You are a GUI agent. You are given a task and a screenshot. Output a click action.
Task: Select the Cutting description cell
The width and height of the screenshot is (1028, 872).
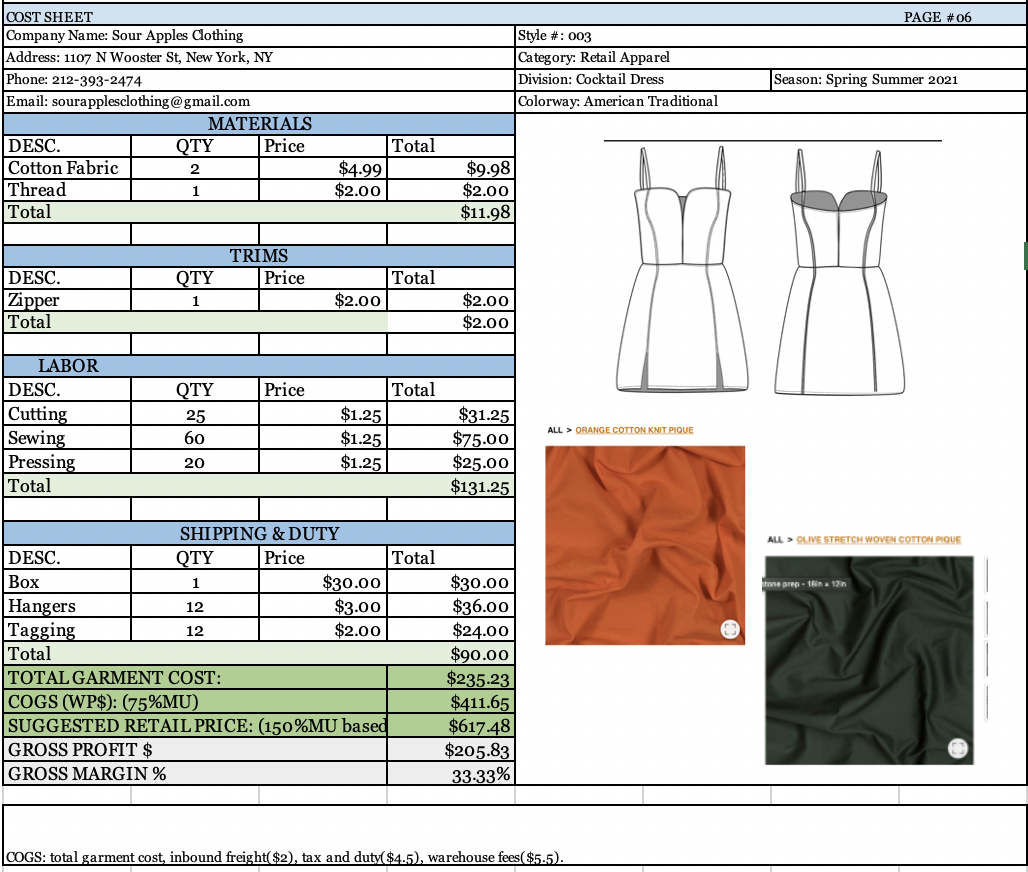click(x=68, y=414)
